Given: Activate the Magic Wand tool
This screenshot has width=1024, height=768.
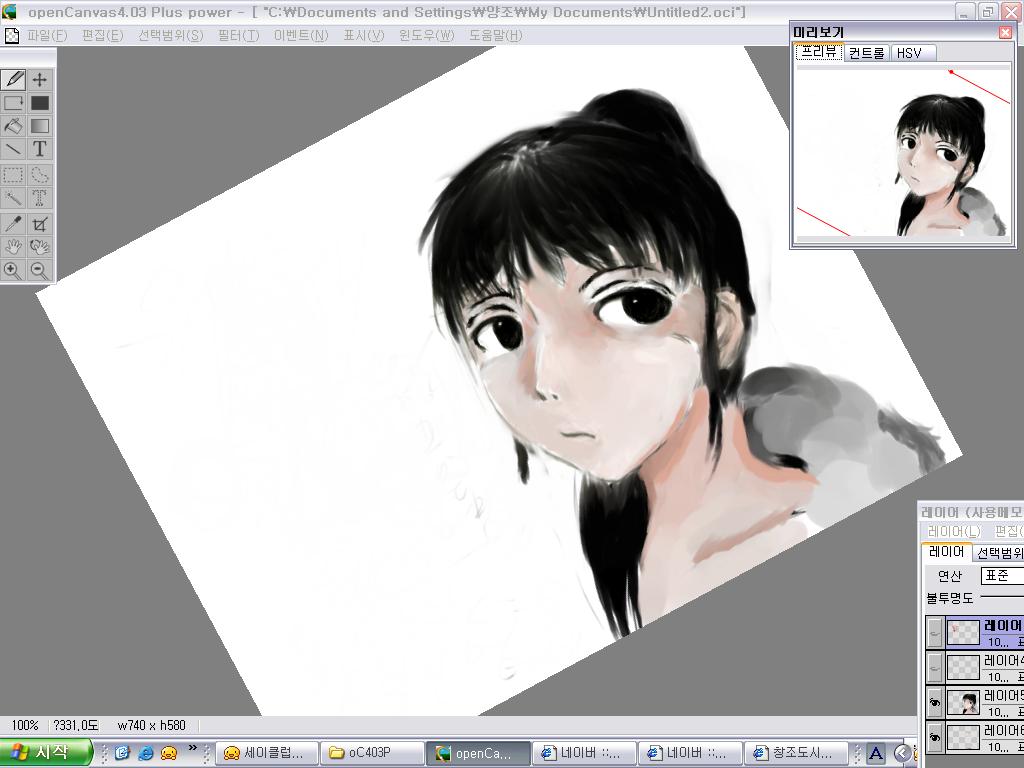Looking at the screenshot, I should 13,198.
